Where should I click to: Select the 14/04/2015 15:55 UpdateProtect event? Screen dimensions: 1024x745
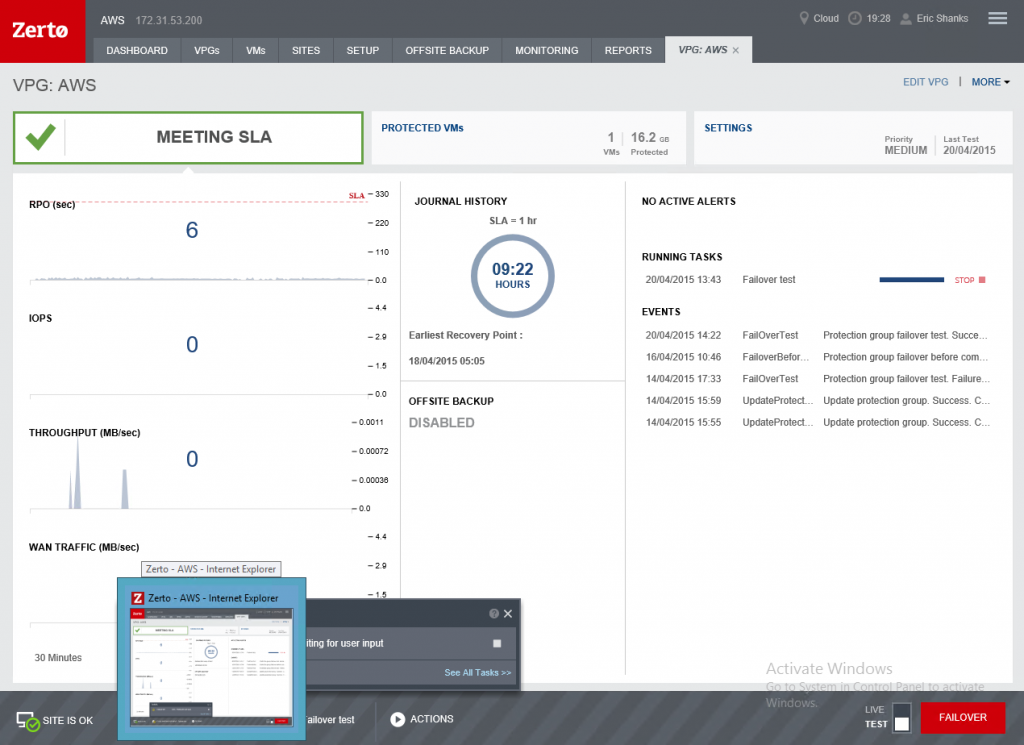click(818, 422)
